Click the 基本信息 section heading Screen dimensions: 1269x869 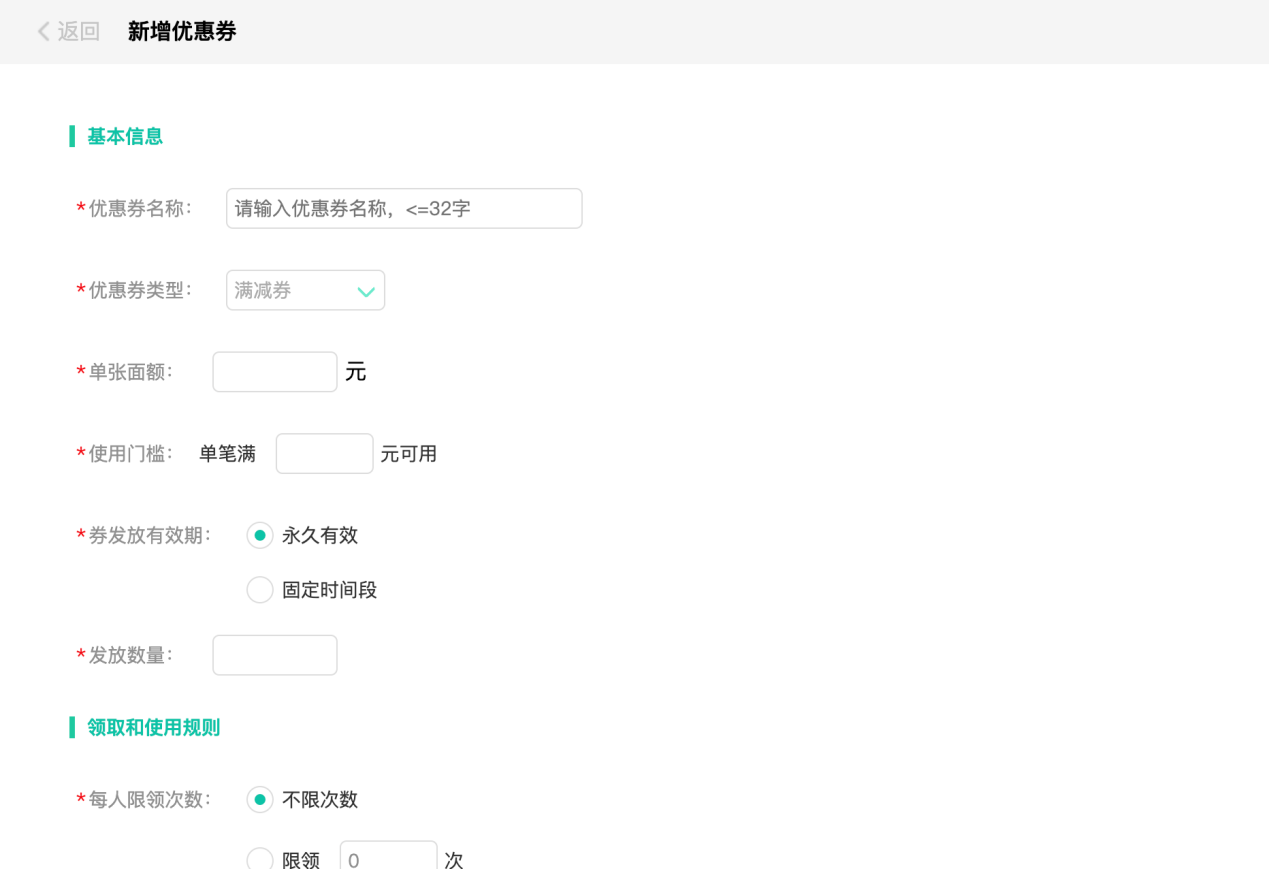tap(125, 136)
